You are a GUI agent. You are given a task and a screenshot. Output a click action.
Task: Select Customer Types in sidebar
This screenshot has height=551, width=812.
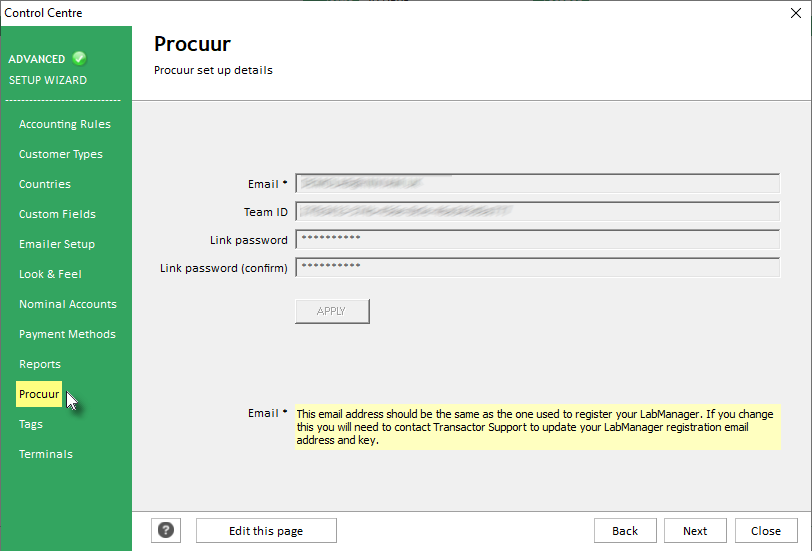(x=61, y=154)
